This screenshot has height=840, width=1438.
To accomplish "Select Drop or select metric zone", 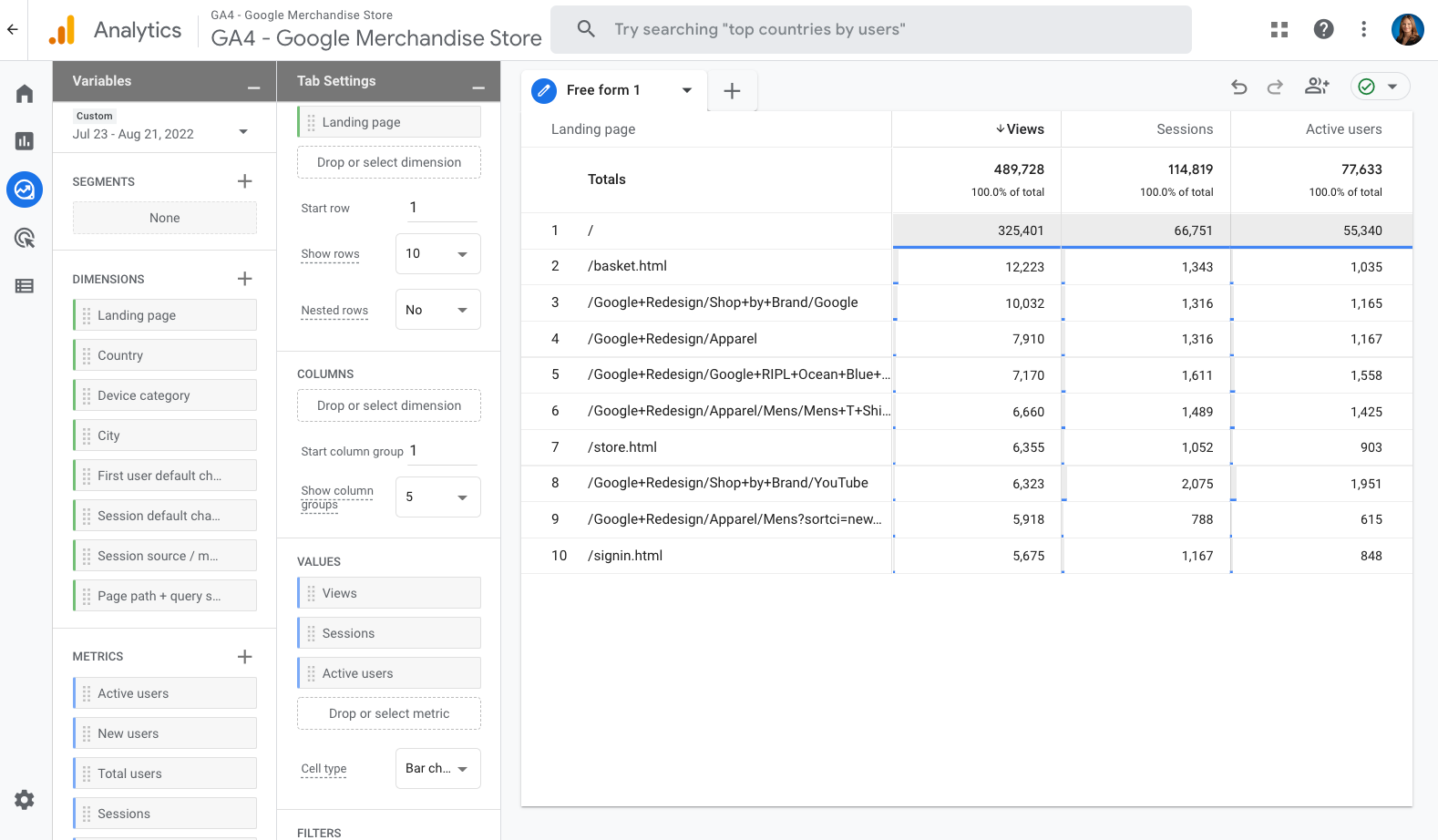I will (x=389, y=713).
